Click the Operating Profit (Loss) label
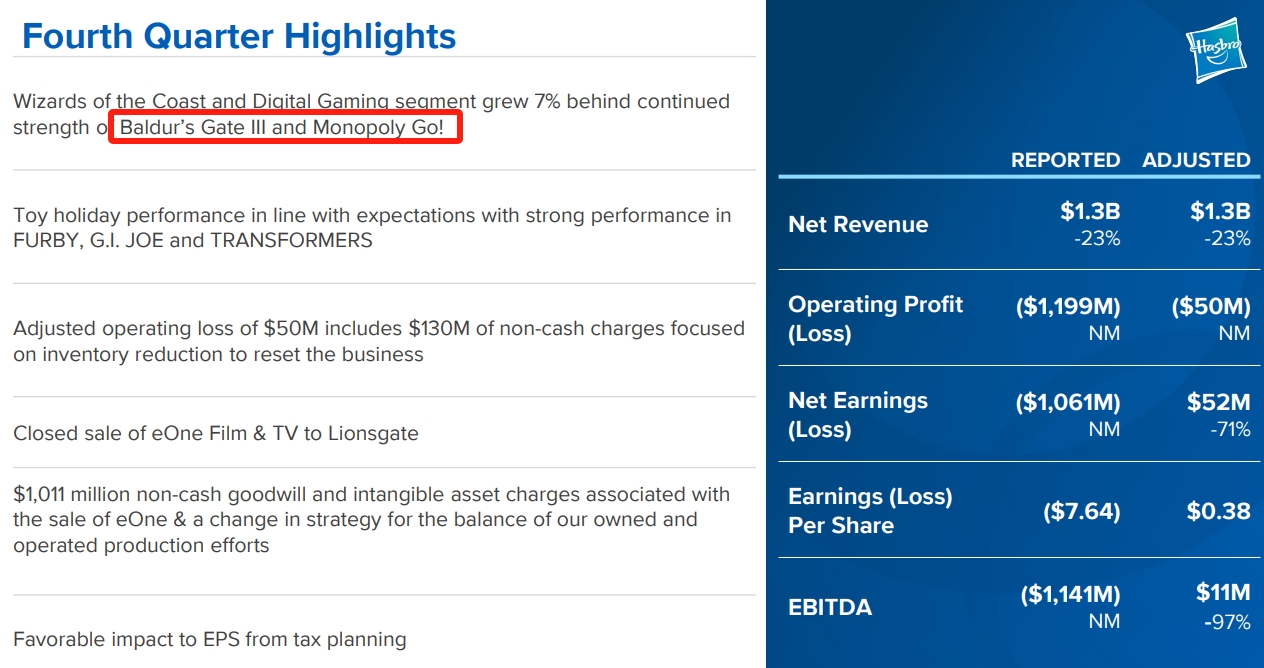The image size is (1264, 668). tap(876, 319)
